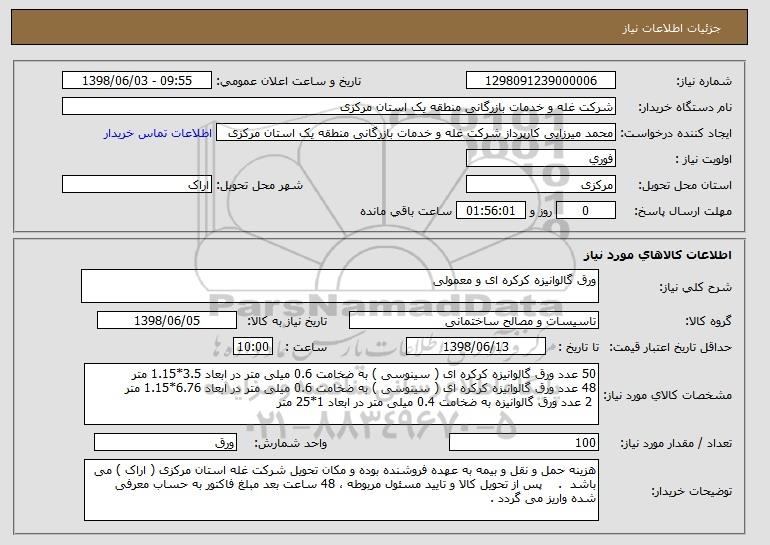Click the ایجاد کننده درخواست field
Image resolution: width=770 pixels, height=545 pixels.
point(416,133)
